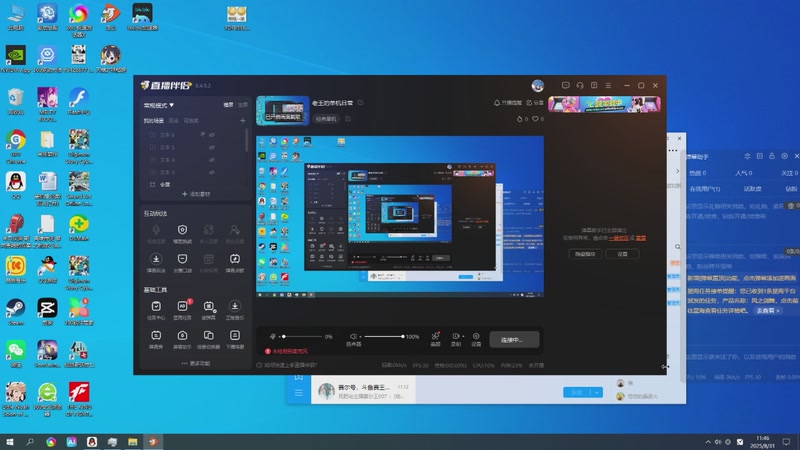Click the live cover thumbnail
The width and height of the screenshot is (800, 450).
283,110
